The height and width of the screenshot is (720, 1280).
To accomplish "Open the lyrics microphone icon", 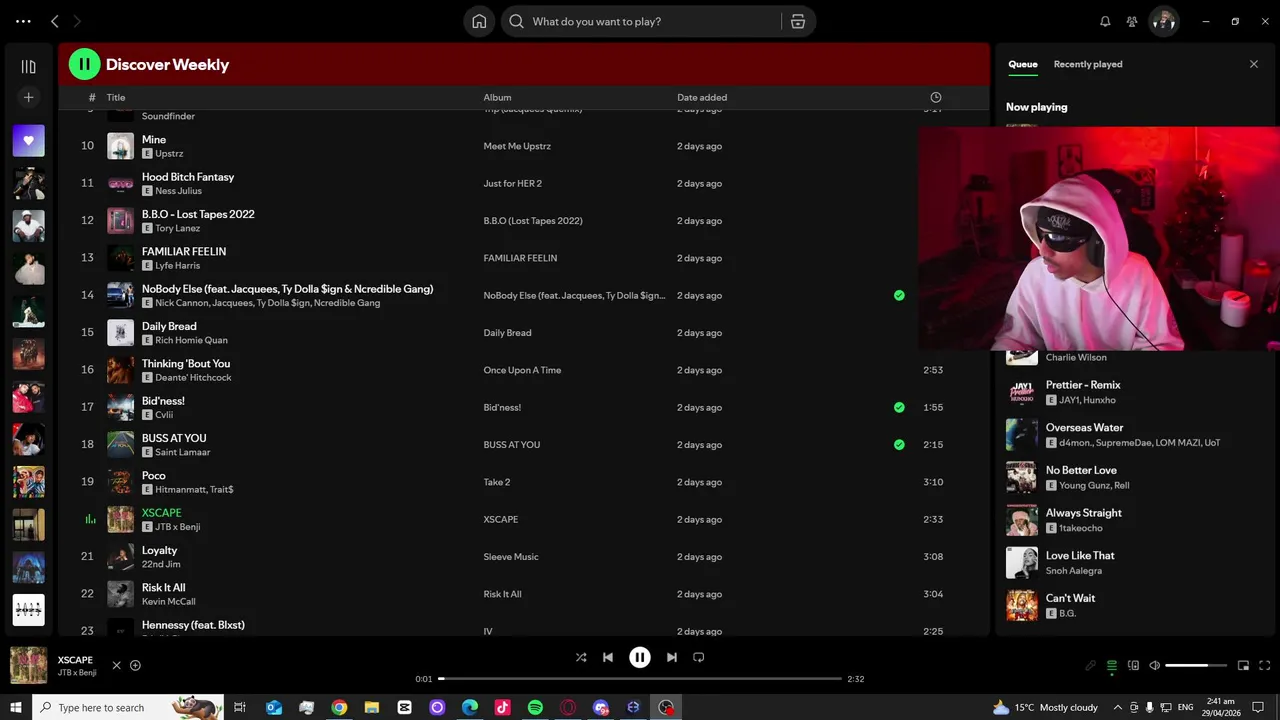I will point(1090,665).
